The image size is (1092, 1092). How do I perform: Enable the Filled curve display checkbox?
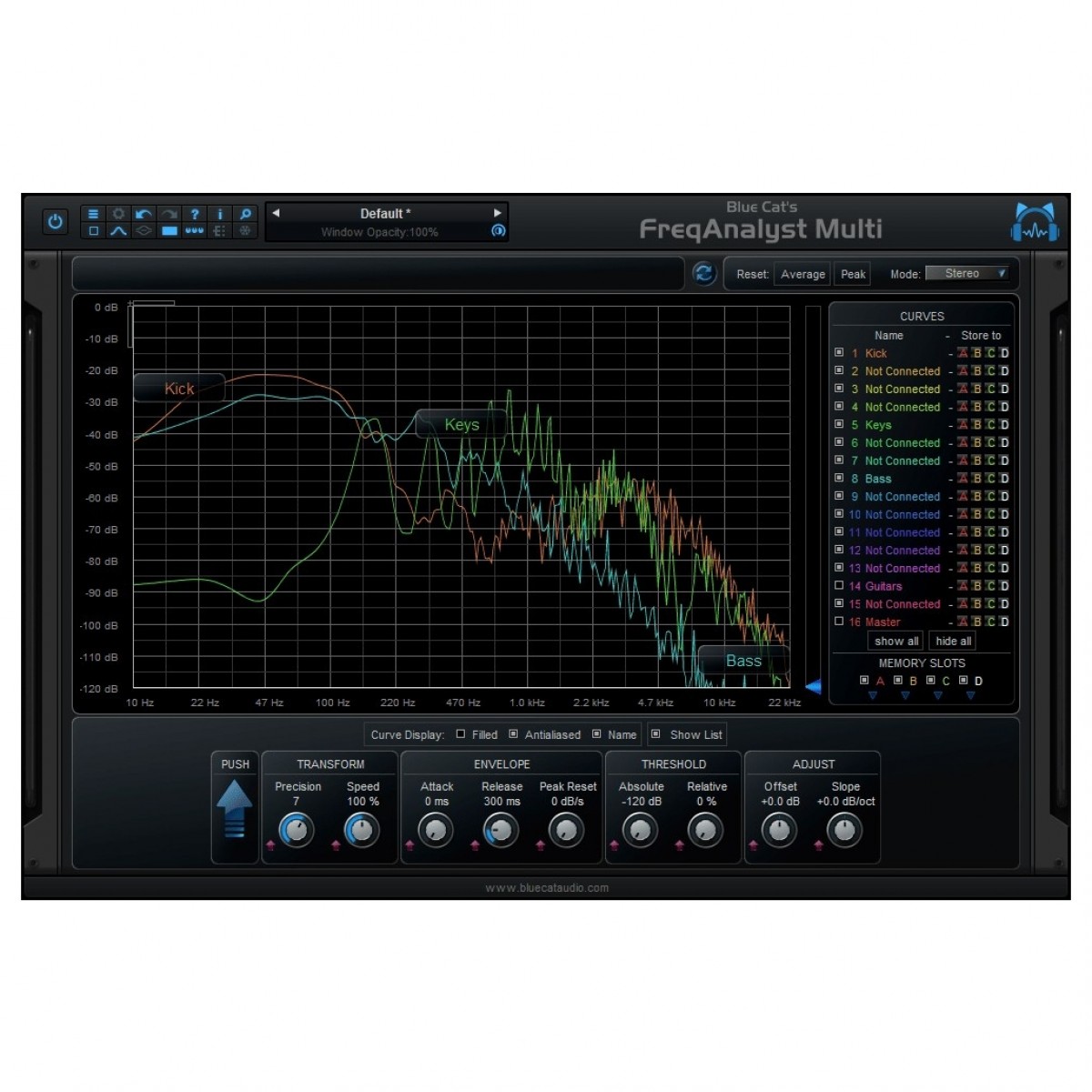[x=460, y=734]
